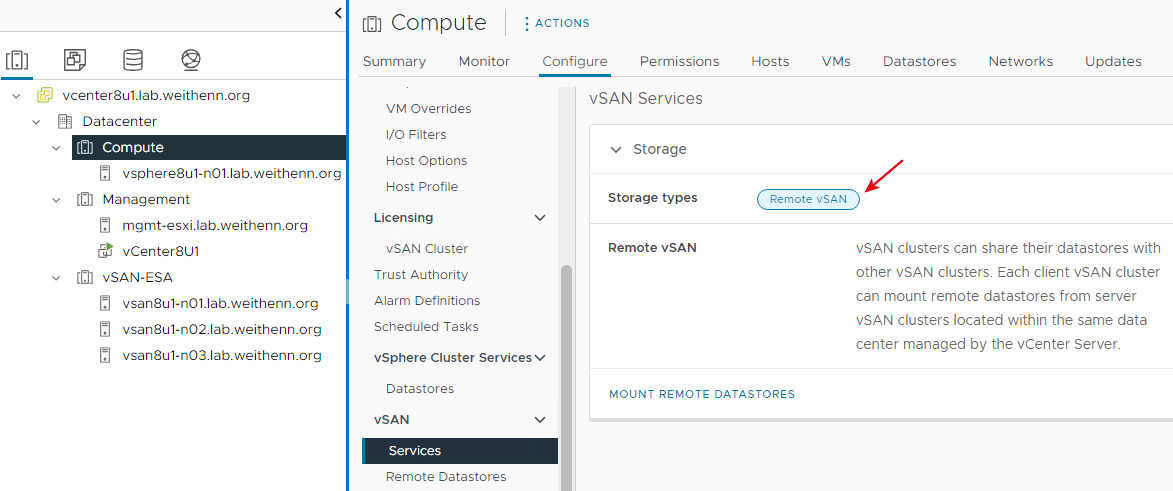The image size is (1173, 491).
Task: Open vSAN Cluster licensing page
Action: click(427, 248)
